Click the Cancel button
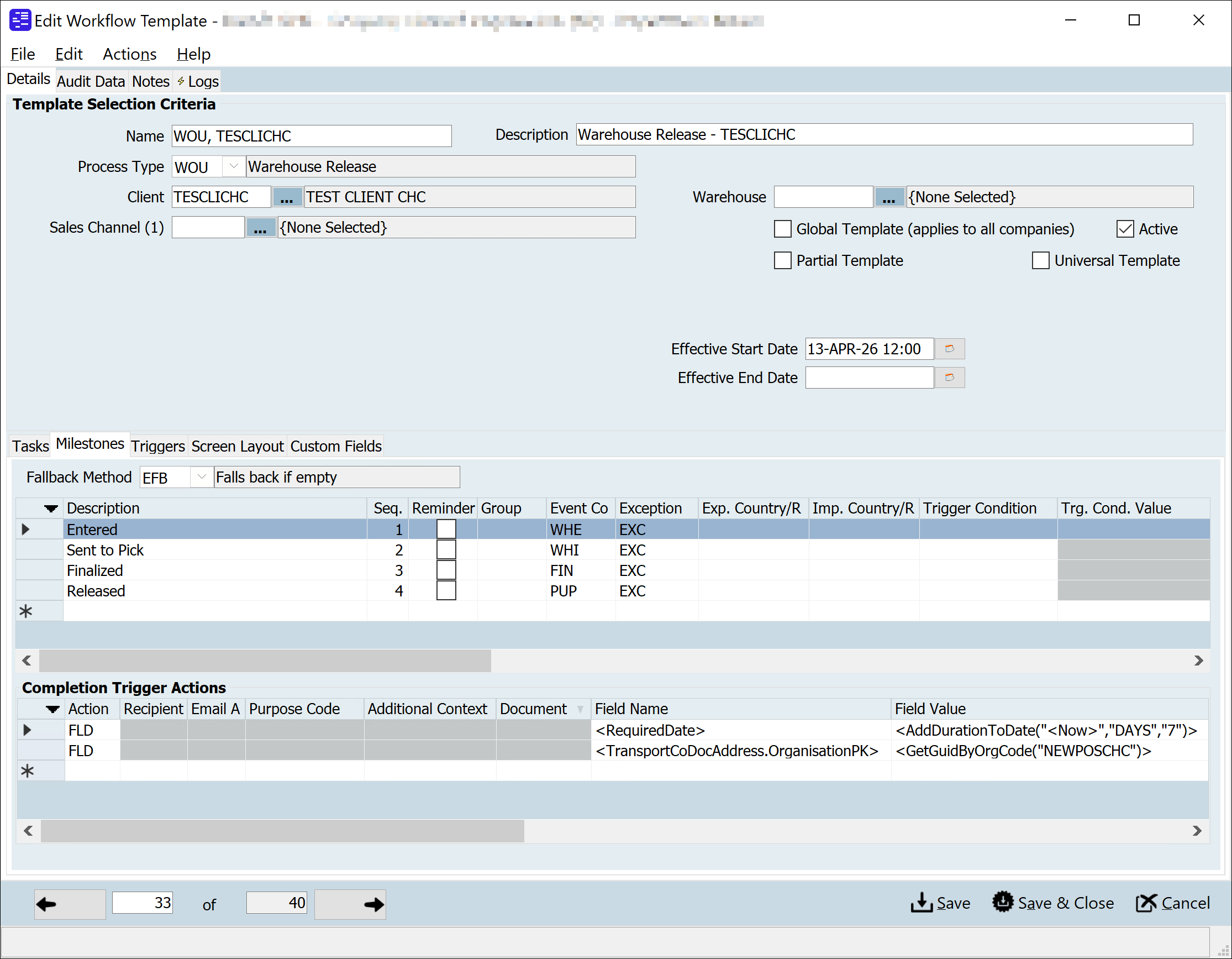1232x959 pixels. (x=1172, y=903)
